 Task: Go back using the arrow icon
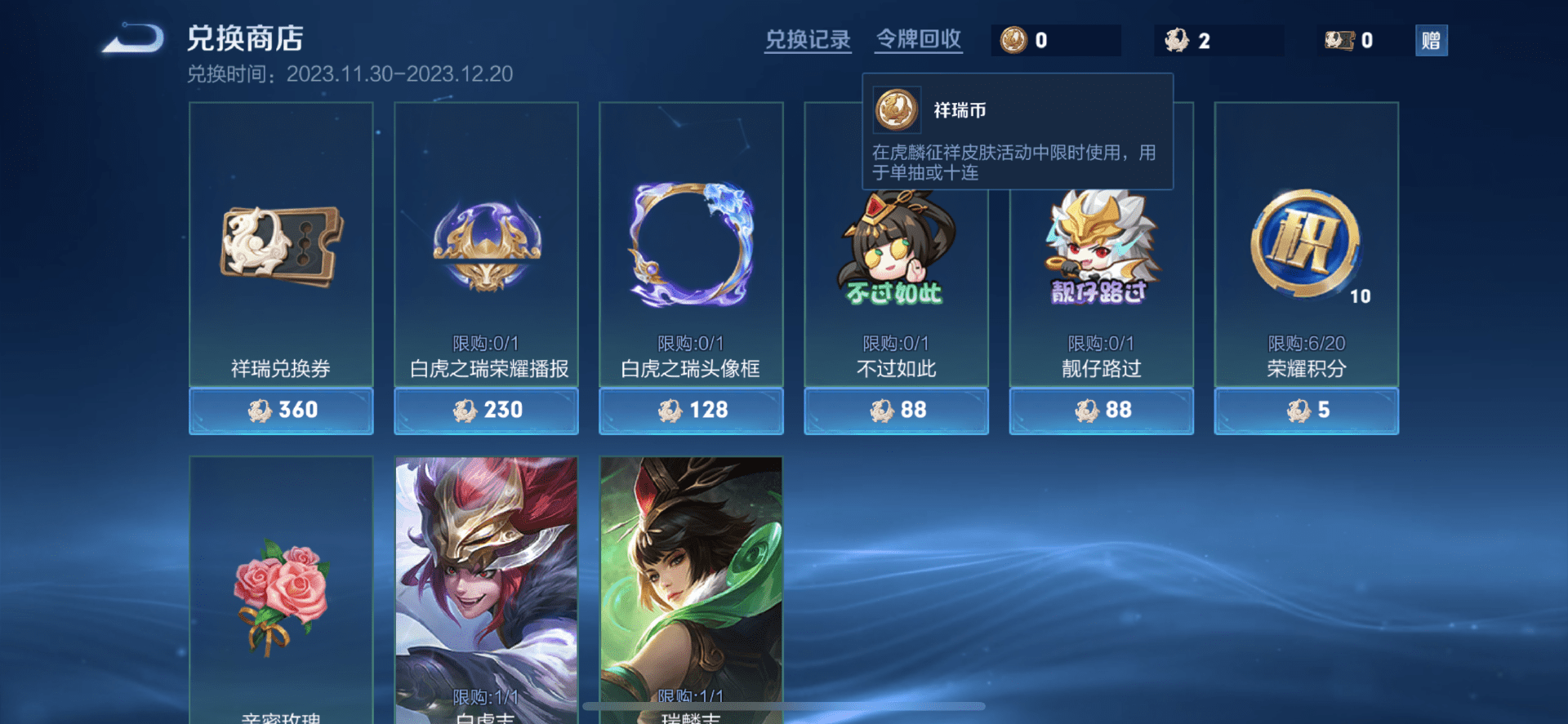[133, 38]
